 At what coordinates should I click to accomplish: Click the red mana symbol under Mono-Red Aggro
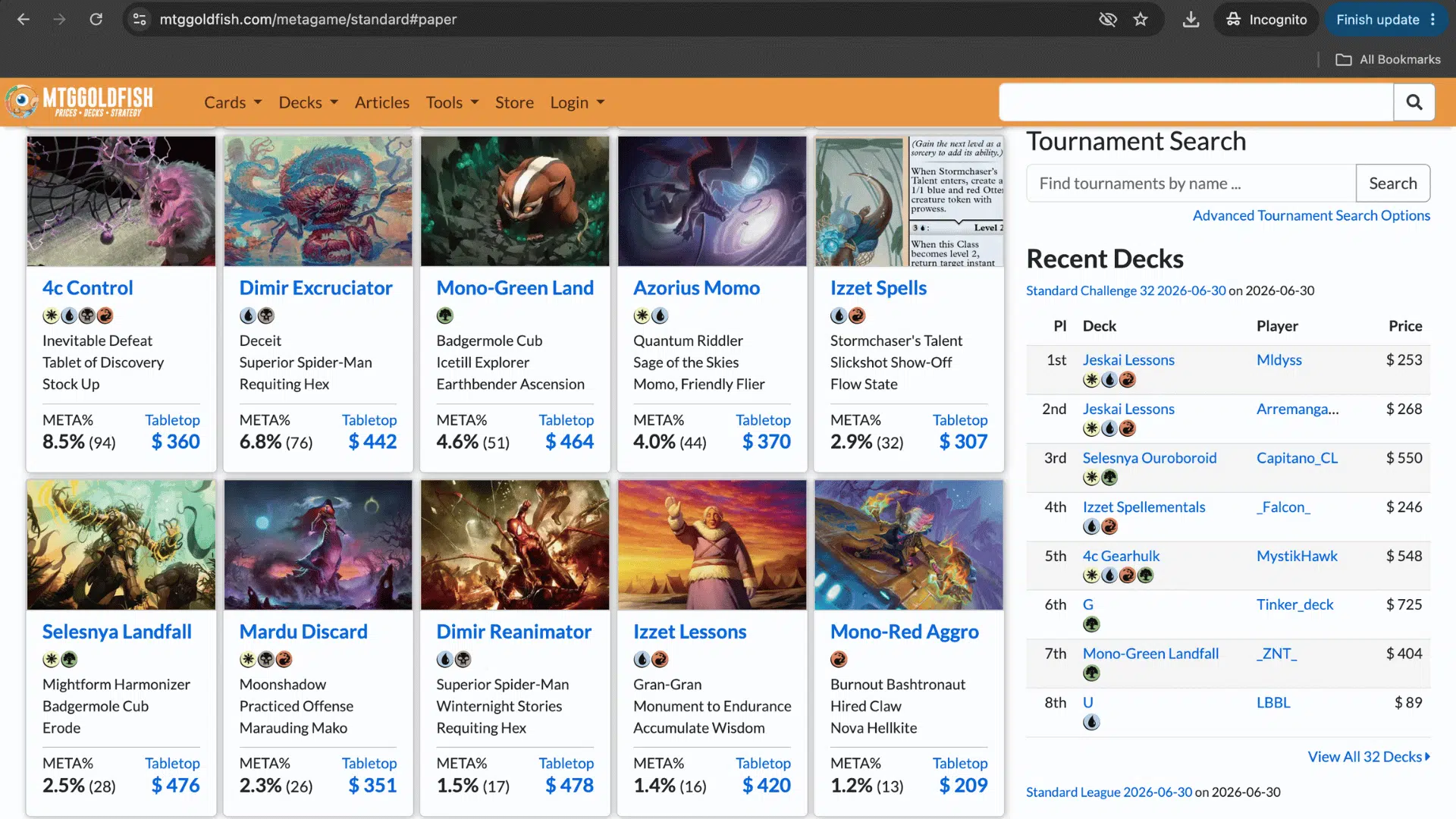(x=839, y=659)
